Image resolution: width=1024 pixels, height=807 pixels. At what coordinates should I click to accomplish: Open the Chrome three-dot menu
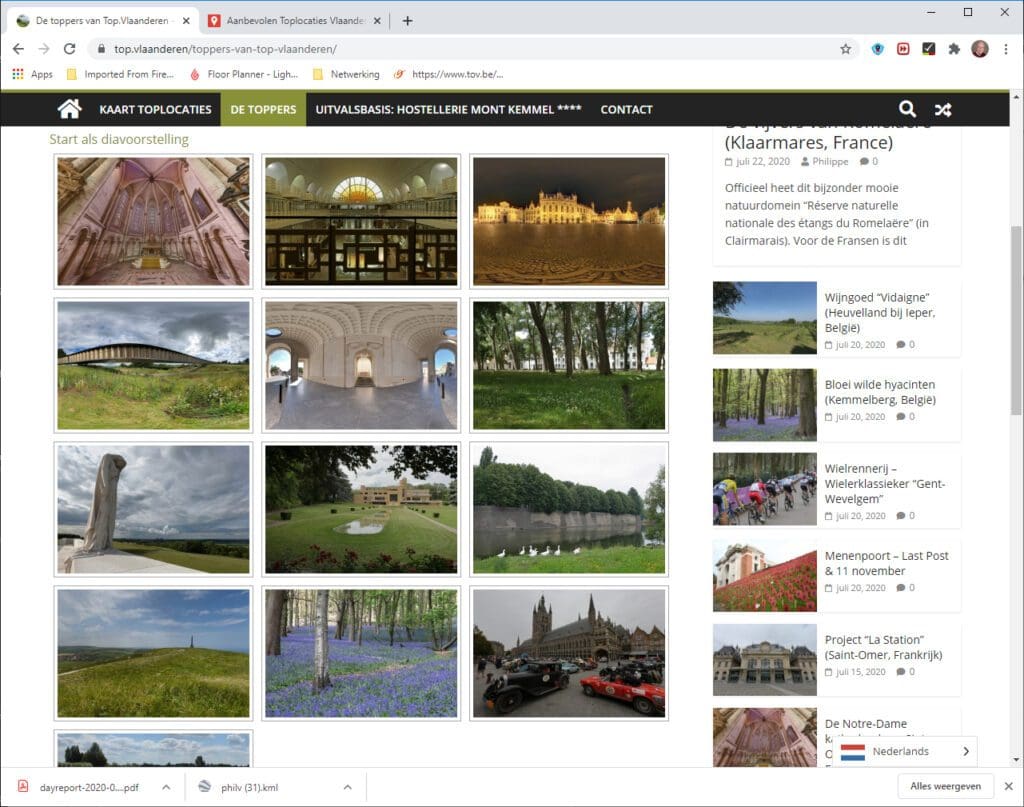[1006, 49]
